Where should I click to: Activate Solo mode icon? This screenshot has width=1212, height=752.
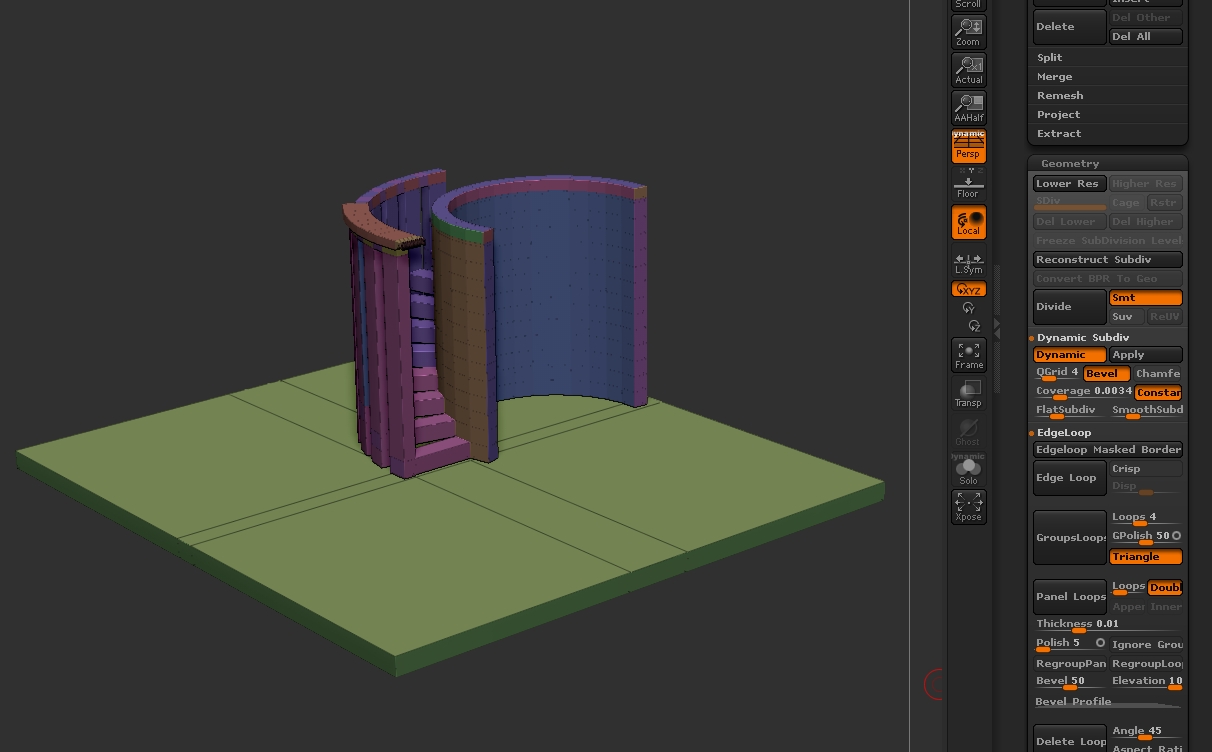pyautogui.click(x=968, y=471)
